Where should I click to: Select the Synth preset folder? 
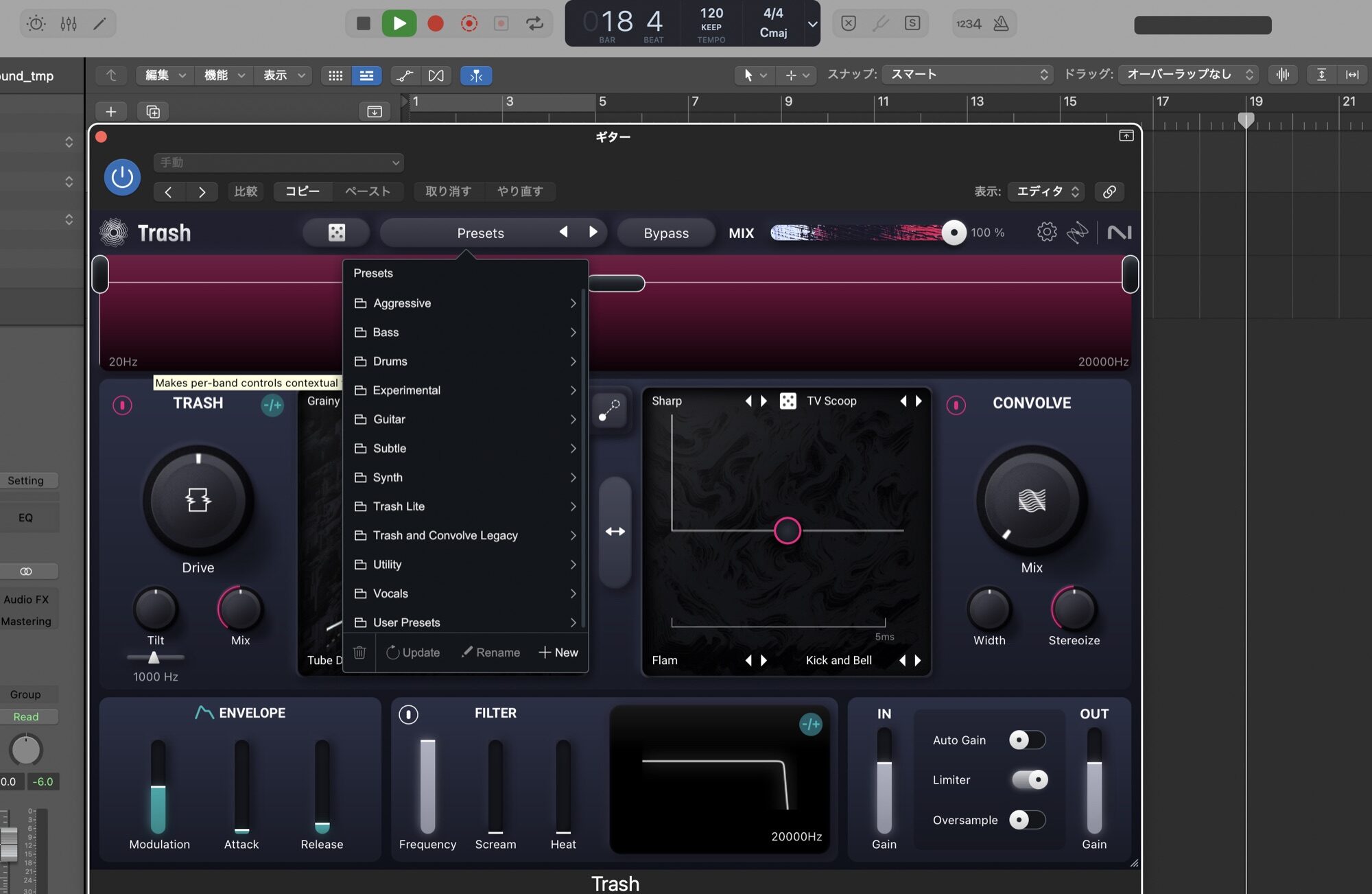point(465,477)
